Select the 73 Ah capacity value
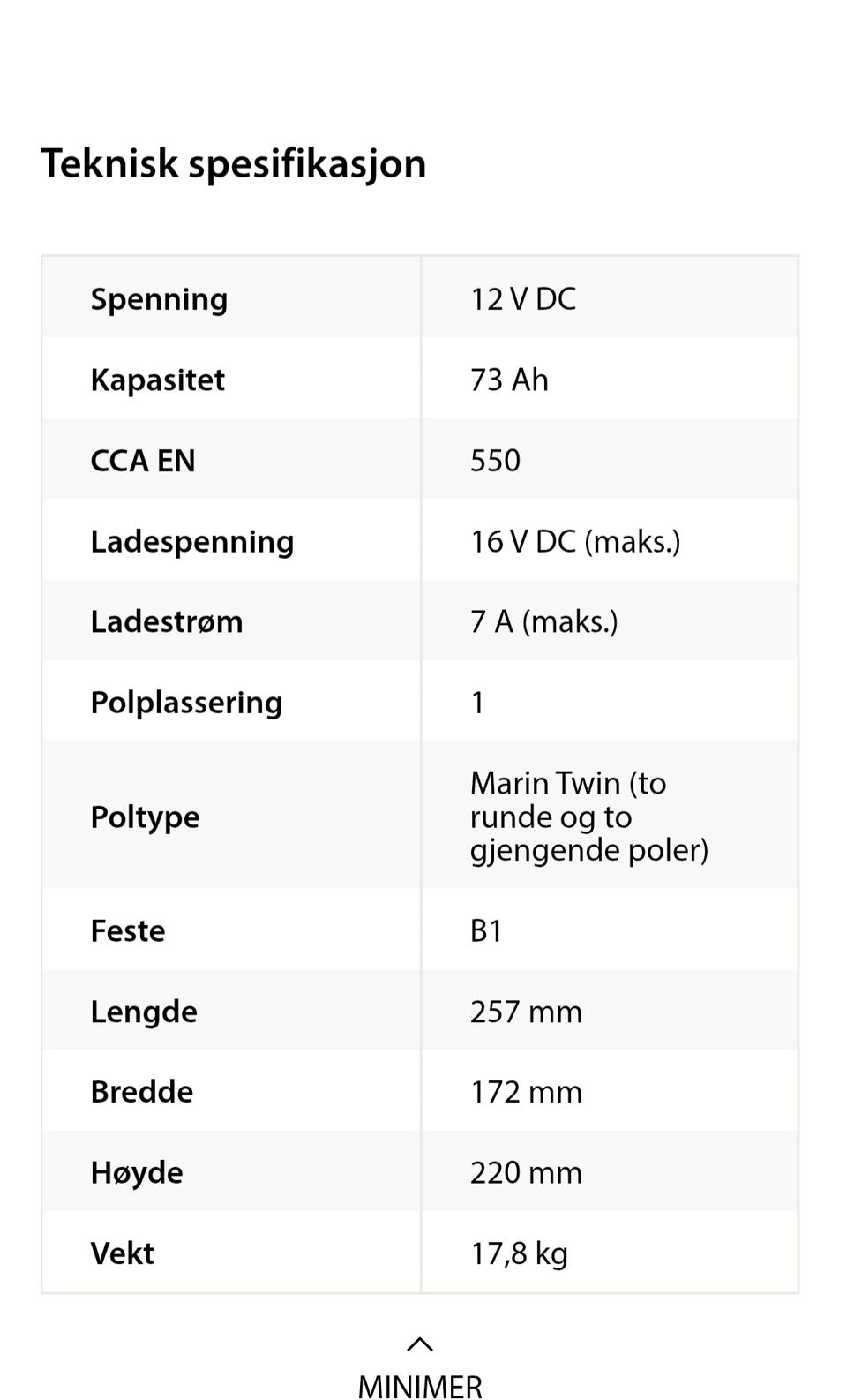Image resolution: width=847 pixels, height=1400 pixels. pos(509,380)
